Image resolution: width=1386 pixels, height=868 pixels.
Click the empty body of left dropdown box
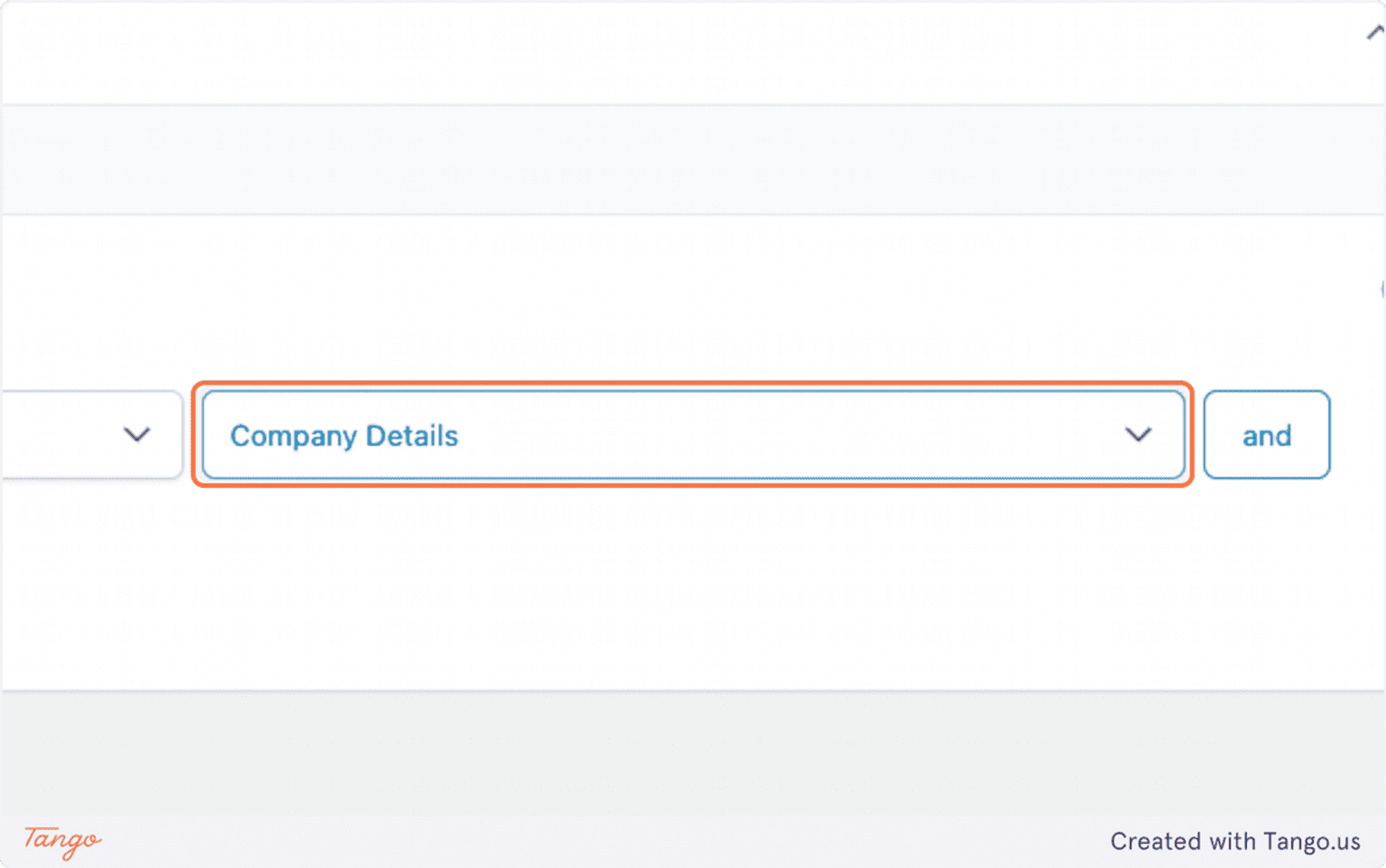pyautogui.click(x=54, y=435)
